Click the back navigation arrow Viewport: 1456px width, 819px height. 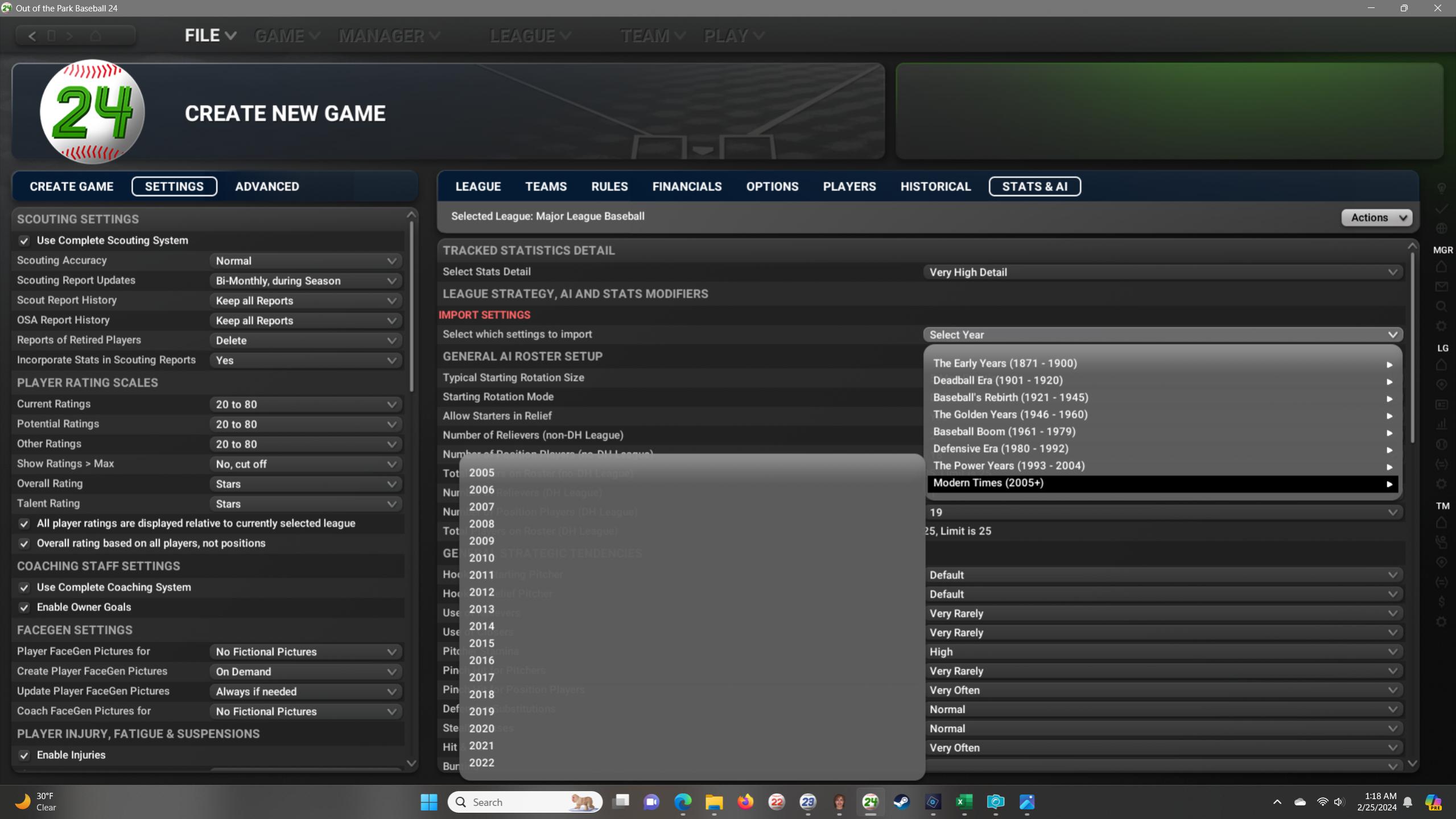[x=32, y=36]
